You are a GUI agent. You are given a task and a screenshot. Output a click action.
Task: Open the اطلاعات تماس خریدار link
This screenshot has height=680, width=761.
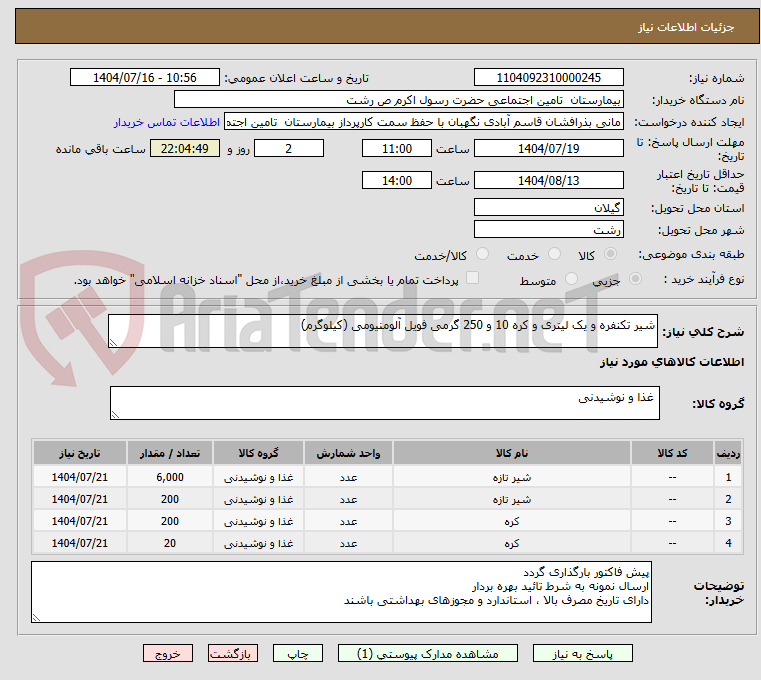pos(167,122)
